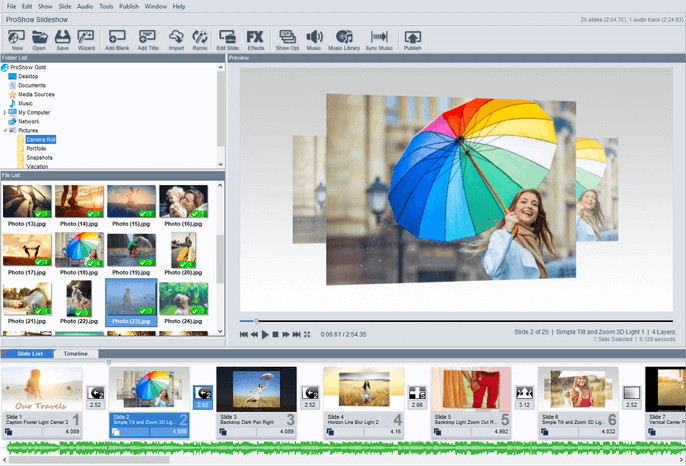Open the FX Effects panel

(256, 40)
